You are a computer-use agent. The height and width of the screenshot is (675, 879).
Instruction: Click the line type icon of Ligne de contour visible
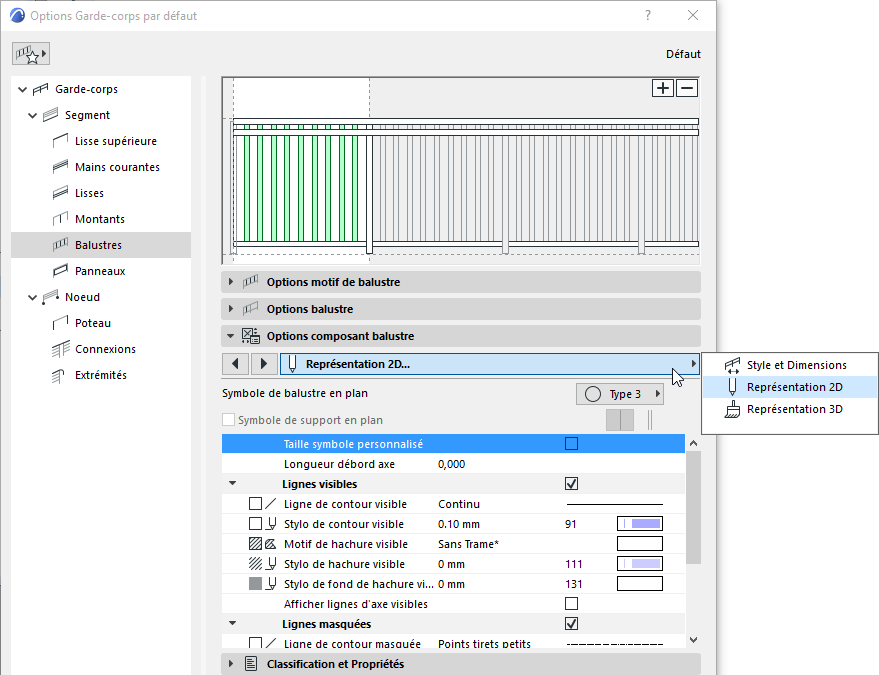coord(271,504)
